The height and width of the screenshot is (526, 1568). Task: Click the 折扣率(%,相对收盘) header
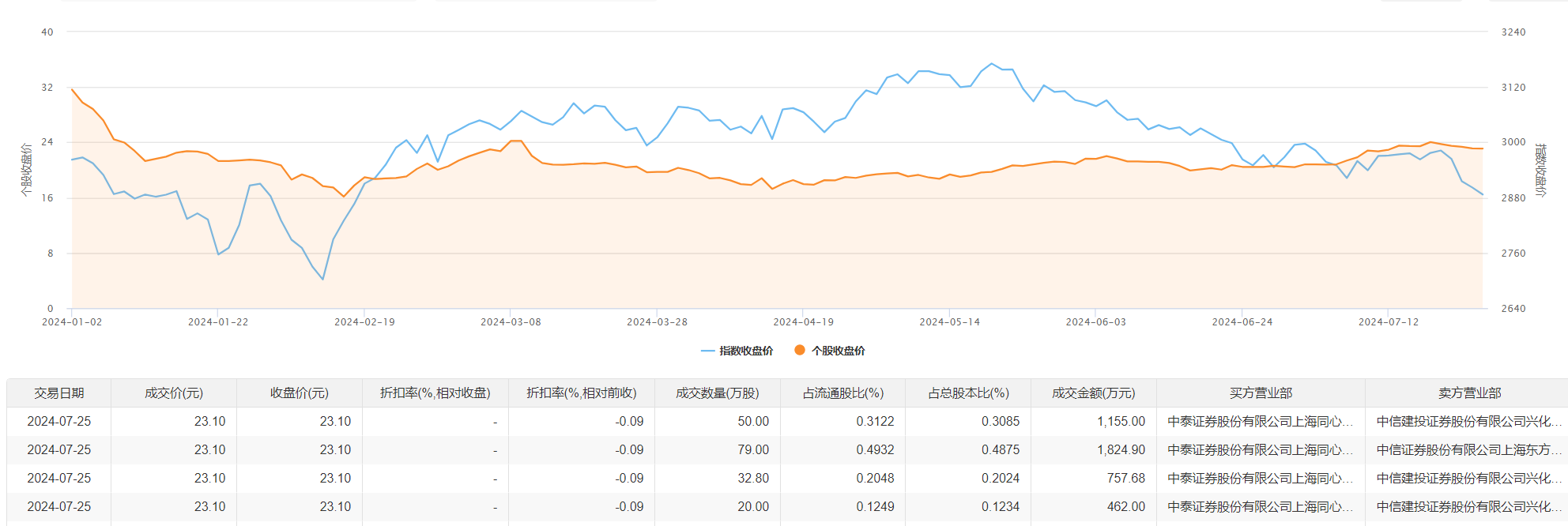pyautogui.click(x=435, y=393)
